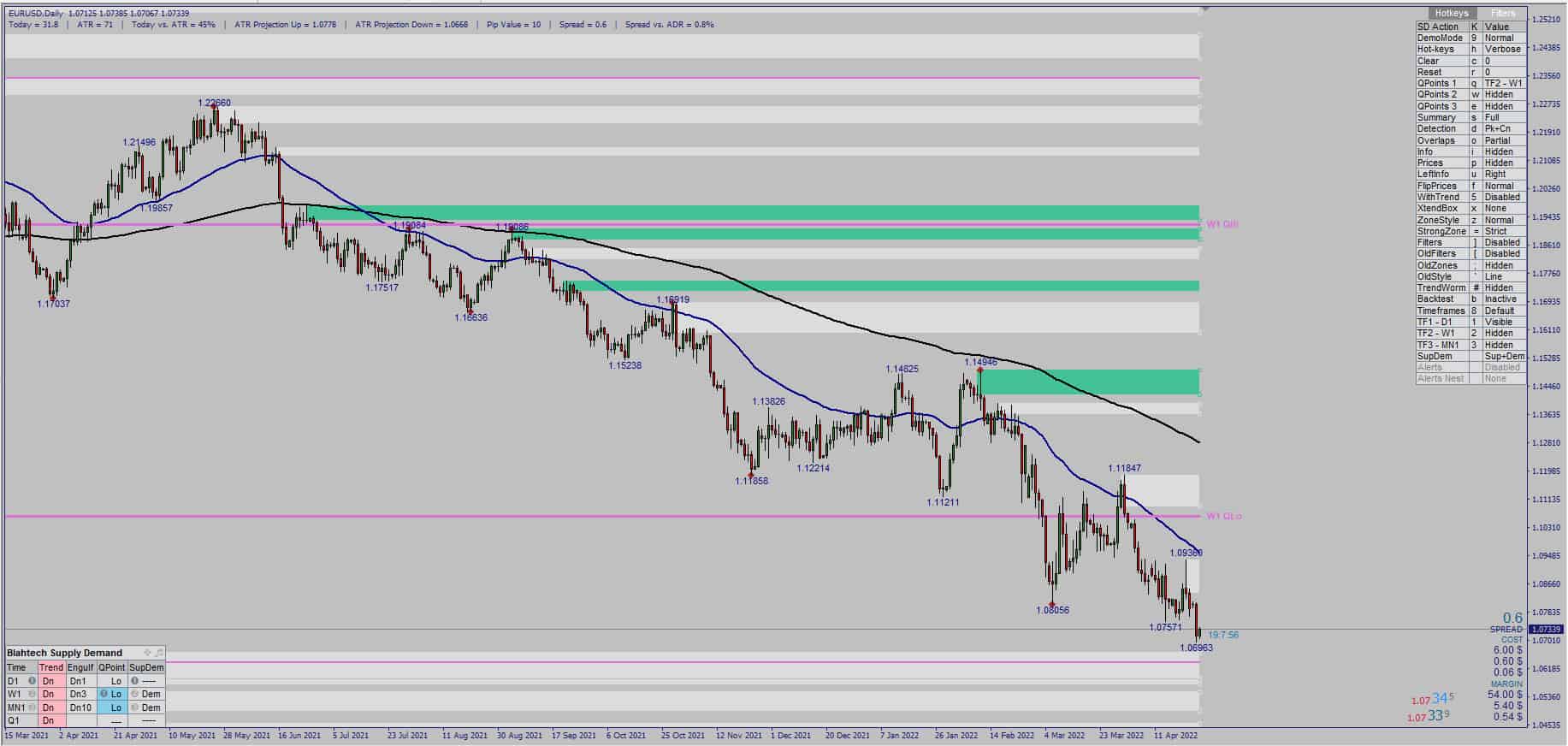Click the TF1 - D1 Visible value
The image size is (1568, 746).
(x=1503, y=323)
